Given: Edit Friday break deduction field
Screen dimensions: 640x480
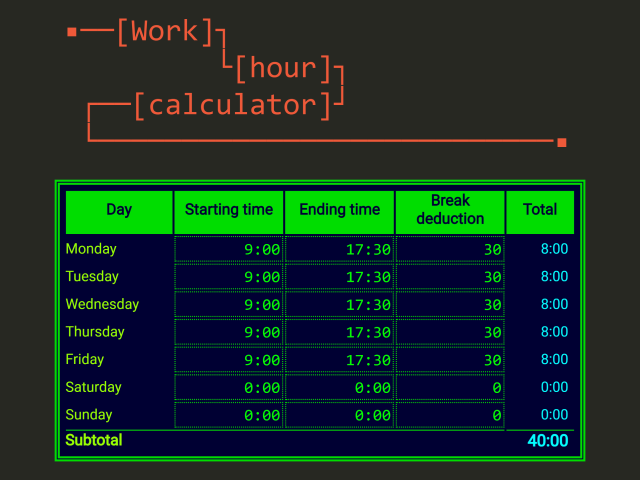Looking at the screenshot, I should point(450,360).
